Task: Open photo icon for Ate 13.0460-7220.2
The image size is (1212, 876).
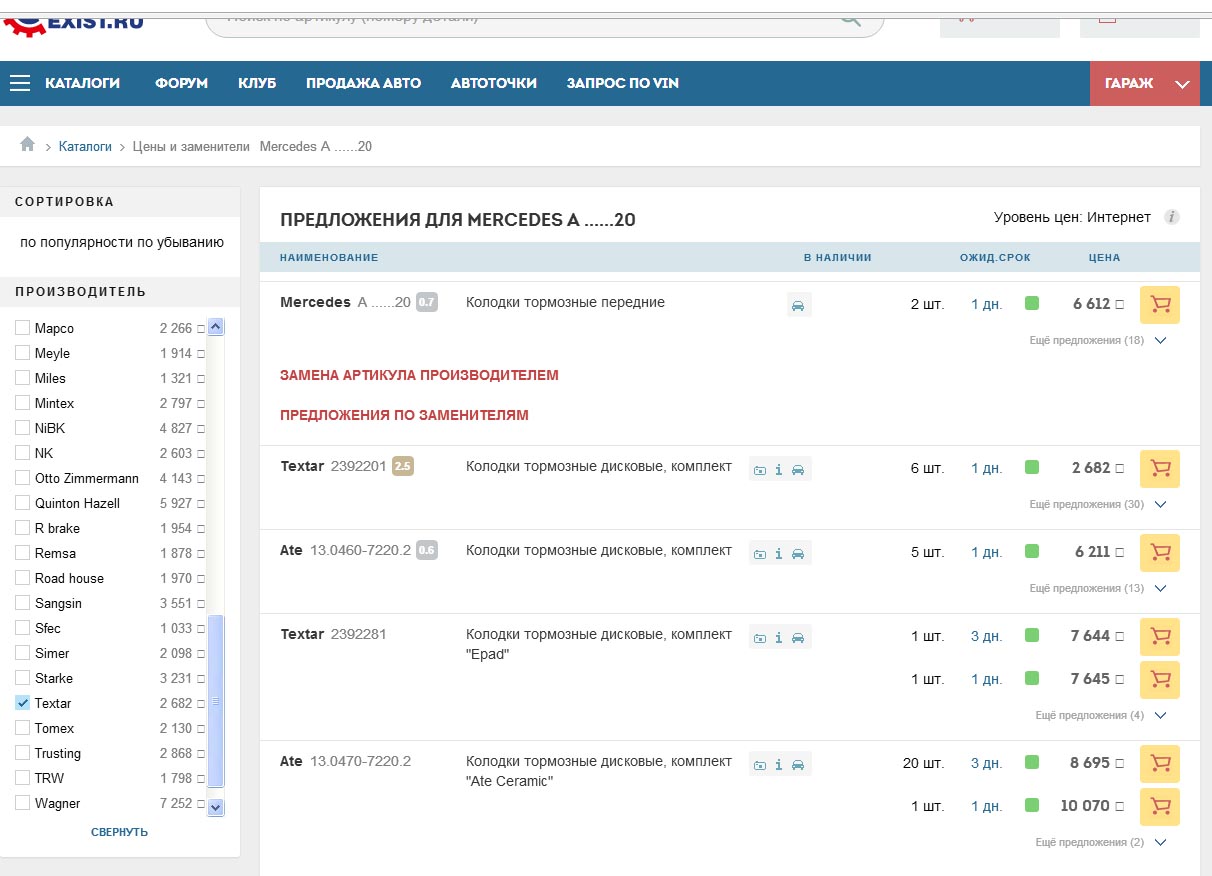Action: point(760,553)
